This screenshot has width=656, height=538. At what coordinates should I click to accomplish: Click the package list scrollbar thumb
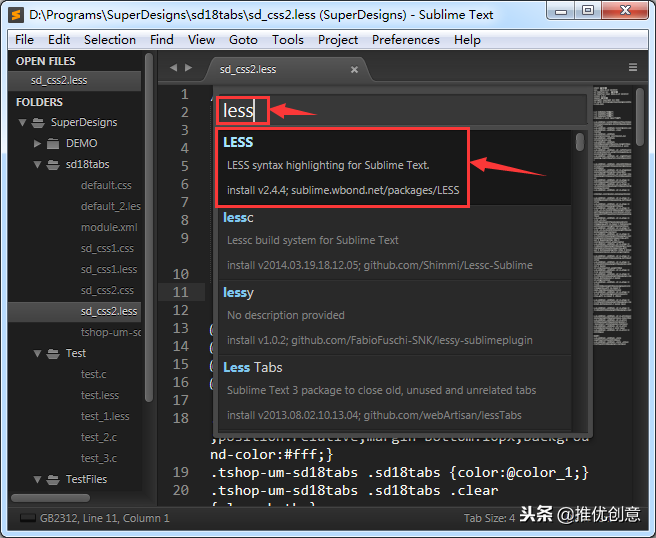[x=579, y=142]
